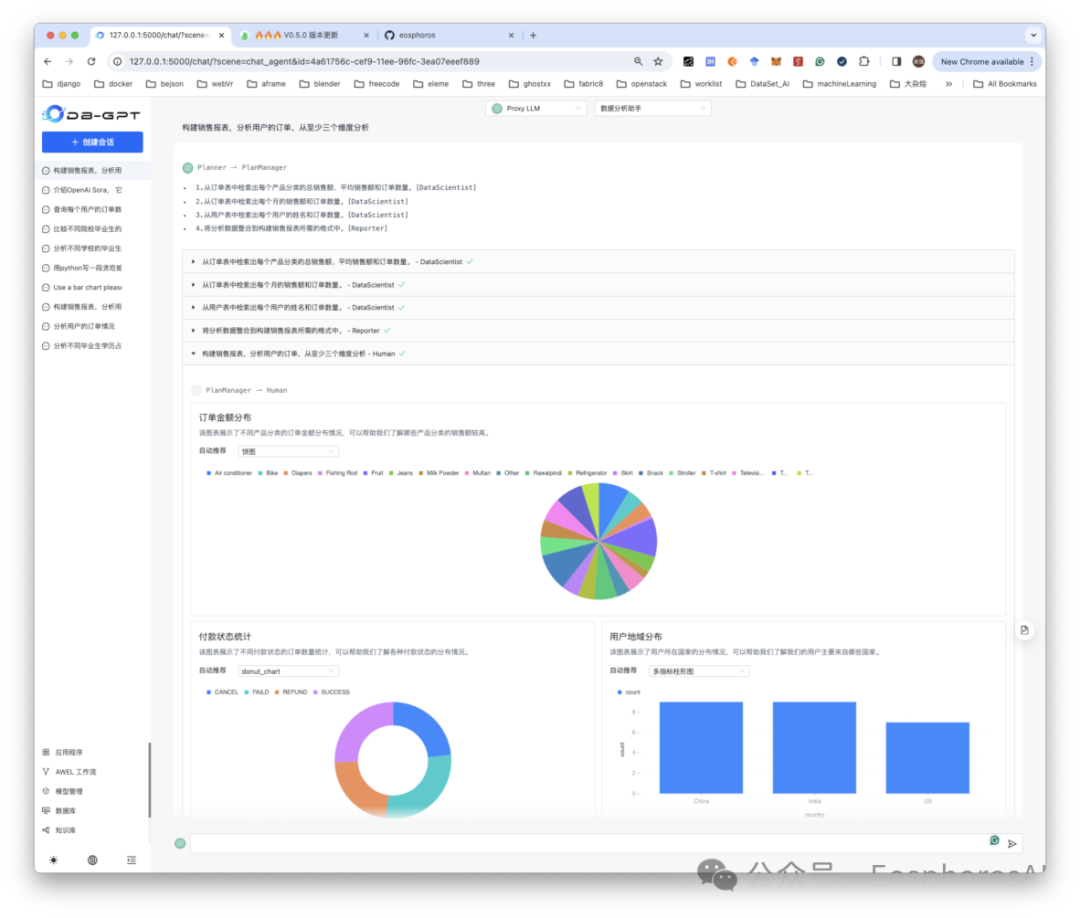The width and height of the screenshot is (1080, 918).
Task: Go back in browser history
Action: pos(48,61)
